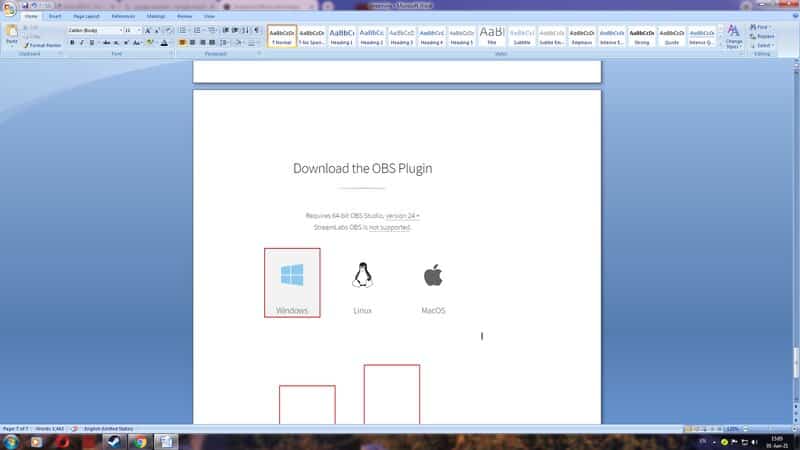
Task: Toggle Align Text Right
Action: tap(202, 43)
